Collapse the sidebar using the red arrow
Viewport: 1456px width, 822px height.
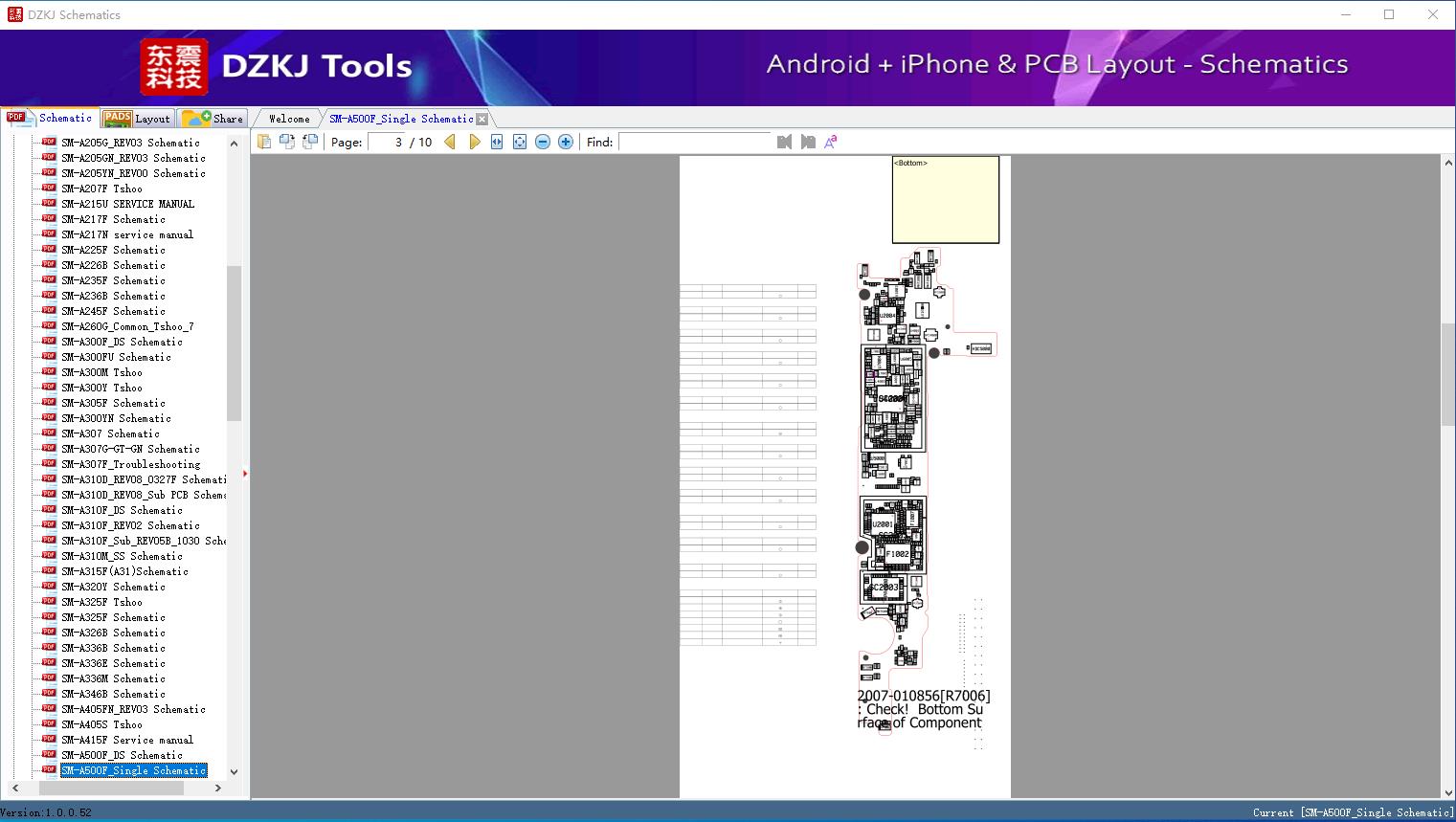pyautogui.click(x=245, y=474)
